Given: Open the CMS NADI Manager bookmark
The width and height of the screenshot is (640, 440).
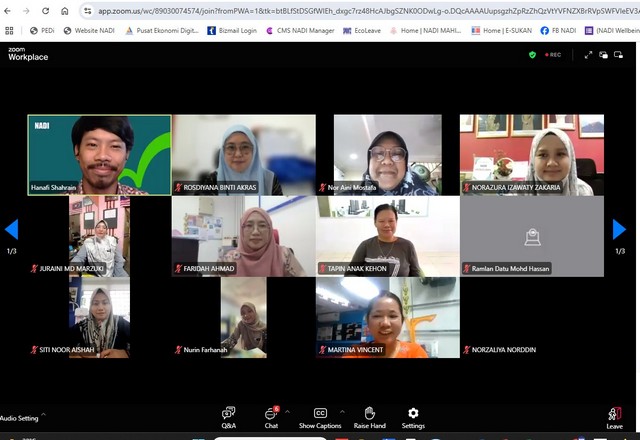Looking at the screenshot, I should coord(300,31).
